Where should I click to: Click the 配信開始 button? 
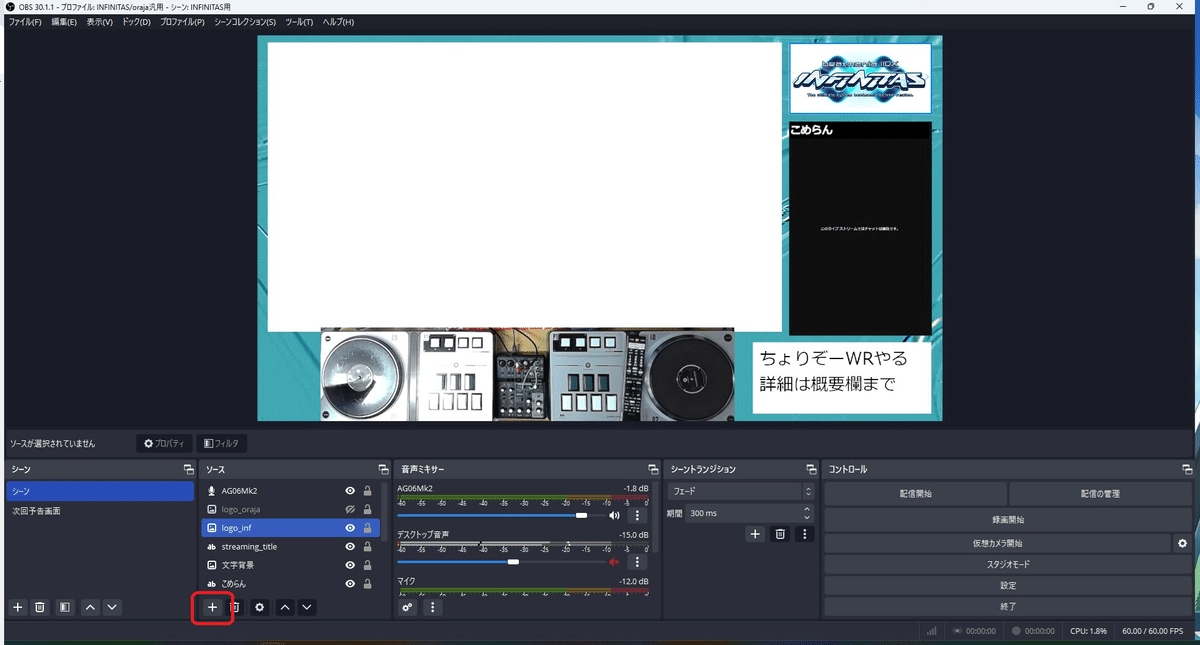click(915, 493)
